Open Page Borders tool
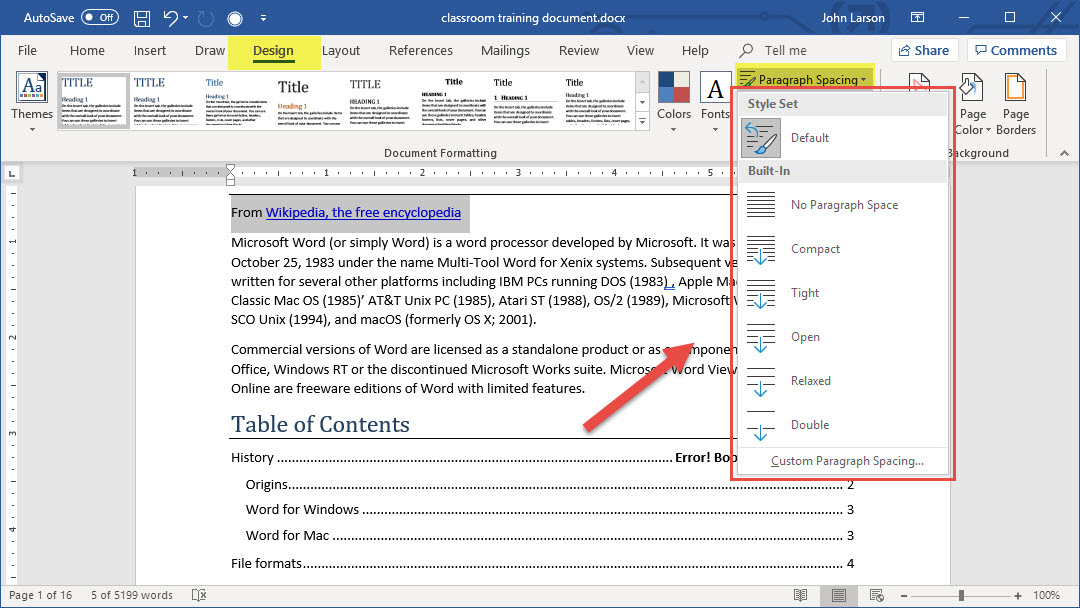The image size is (1080, 608). point(1015,103)
